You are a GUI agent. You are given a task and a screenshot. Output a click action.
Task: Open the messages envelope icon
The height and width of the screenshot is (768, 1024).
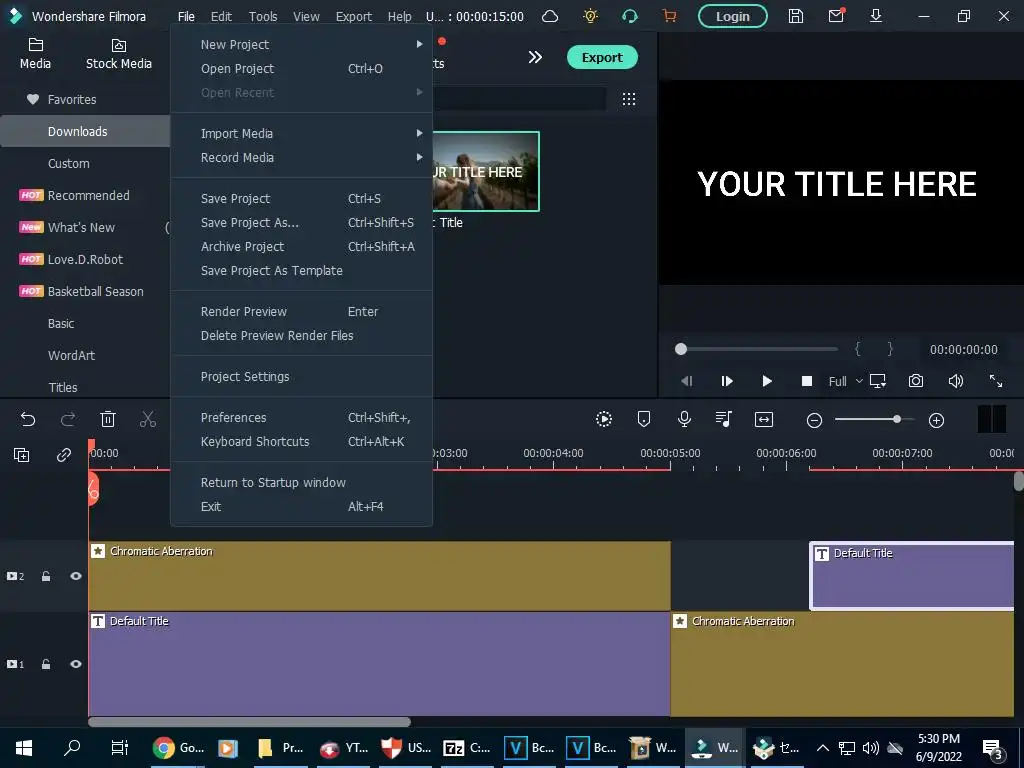836,16
